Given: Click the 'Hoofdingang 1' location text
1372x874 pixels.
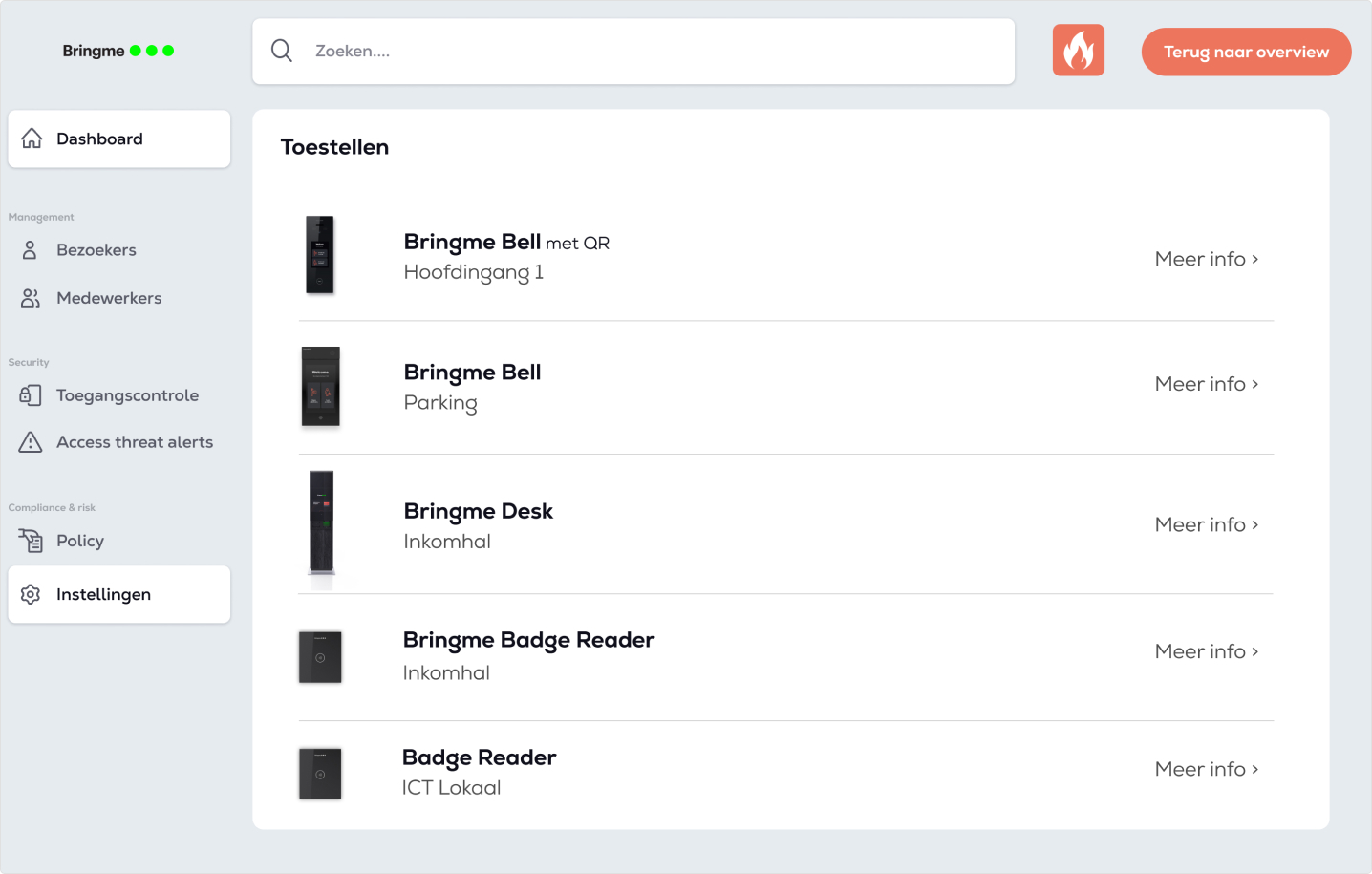Looking at the screenshot, I should (x=474, y=273).
